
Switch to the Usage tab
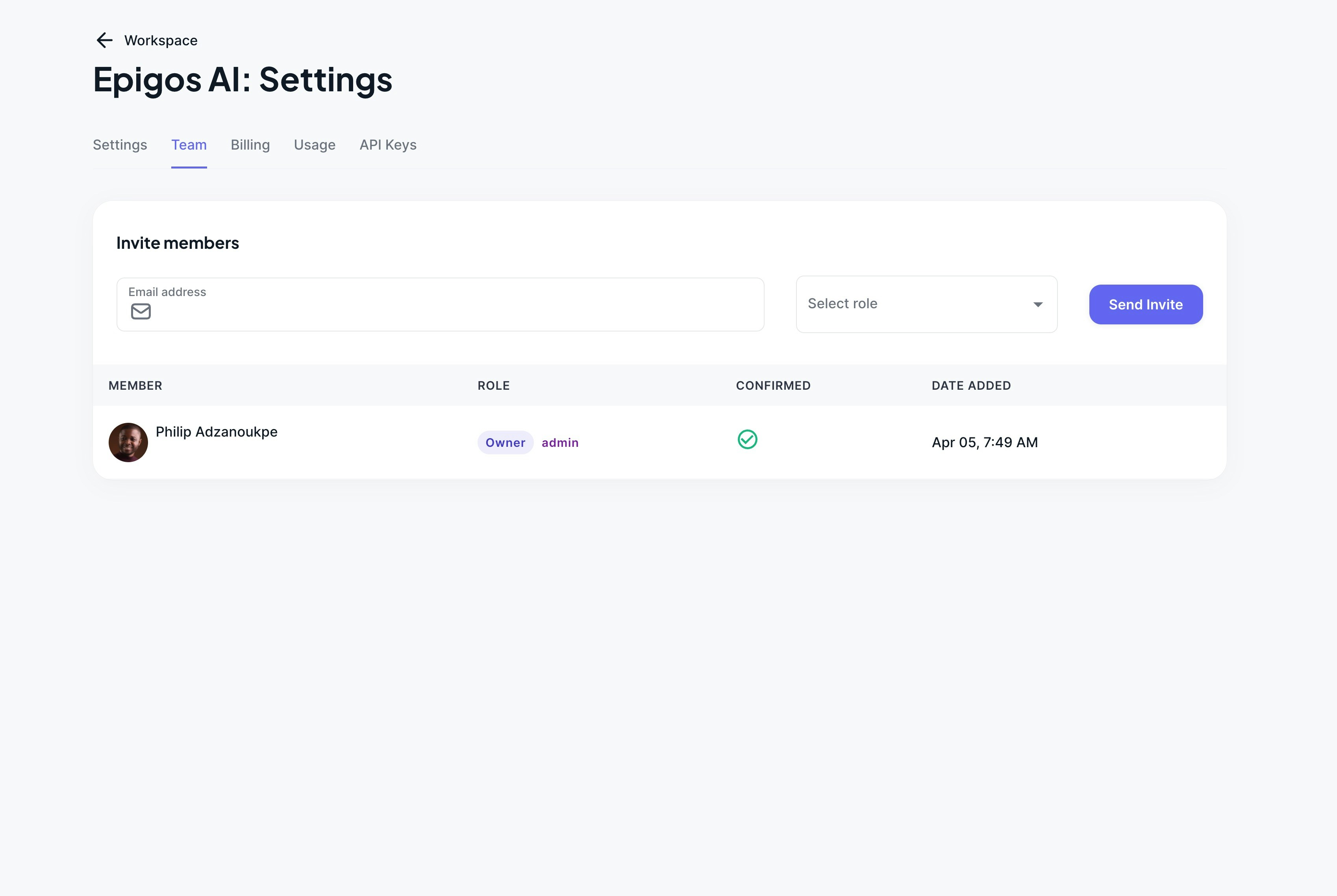314,144
